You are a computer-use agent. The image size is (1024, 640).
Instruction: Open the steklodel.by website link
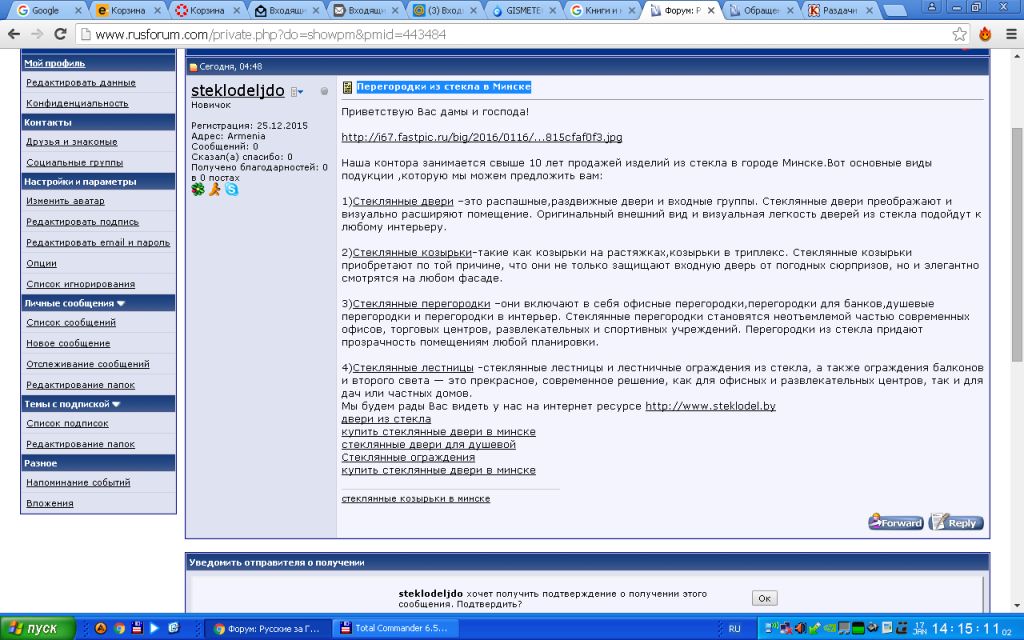[x=710, y=406]
